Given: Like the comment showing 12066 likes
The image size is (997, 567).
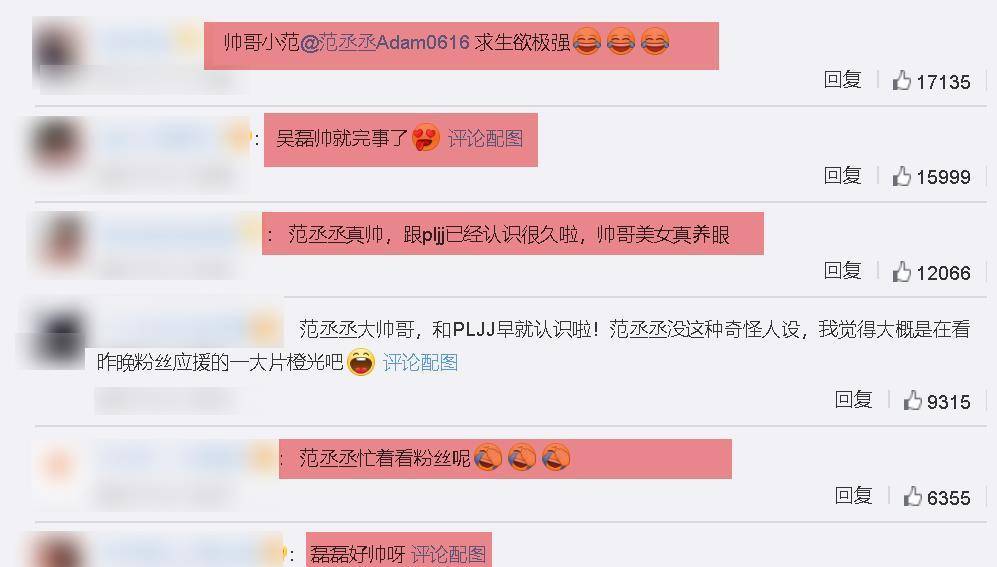Looking at the screenshot, I should pos(901,272).
